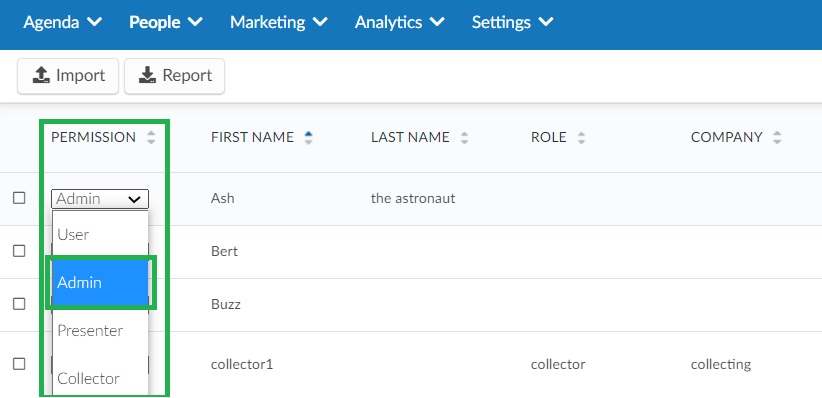Expand the Settings menu
The image size is (822, 398).
coord(512,22)
